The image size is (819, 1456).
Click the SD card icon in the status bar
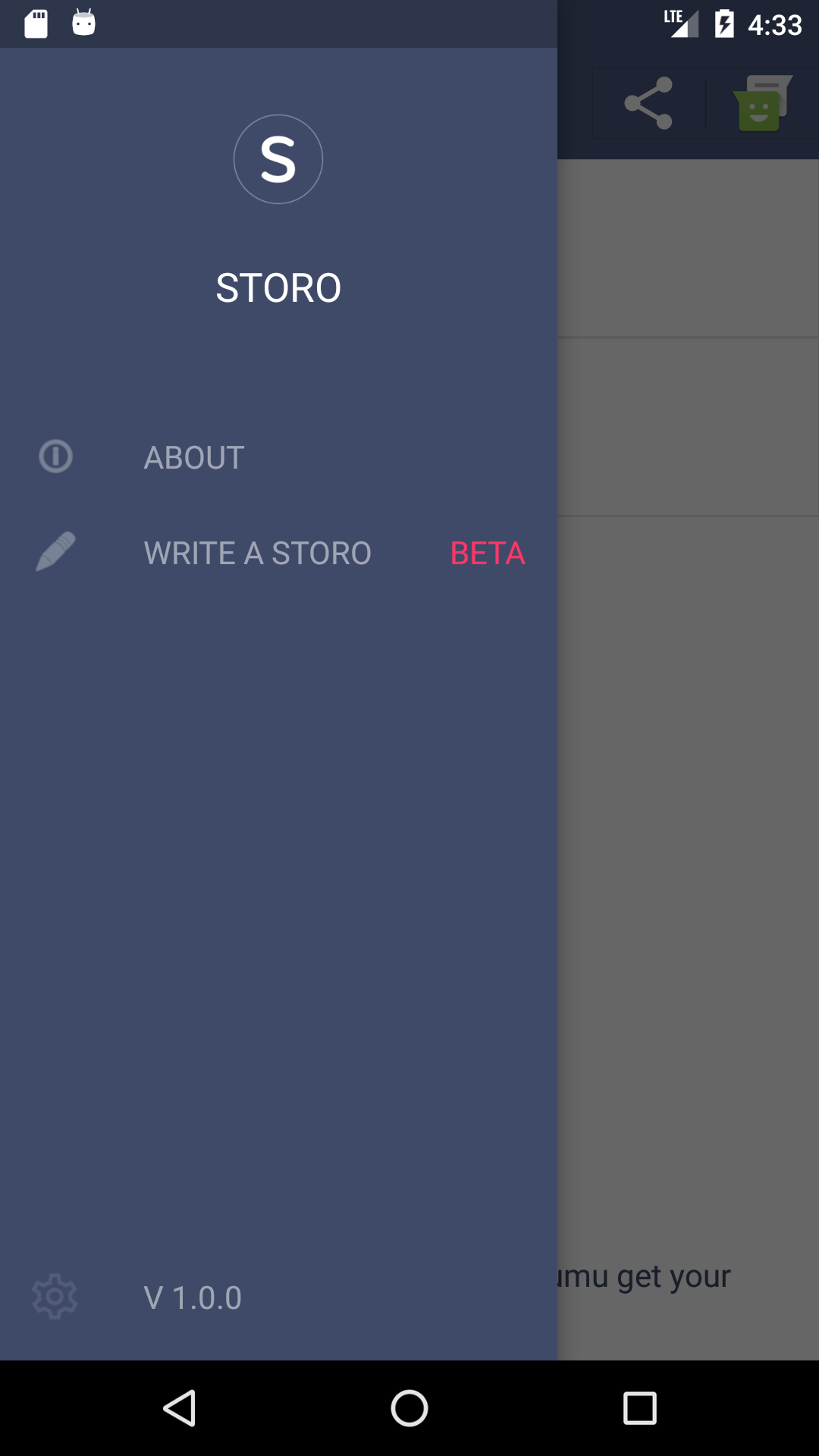pyautogui.click(x=35, y=24)
